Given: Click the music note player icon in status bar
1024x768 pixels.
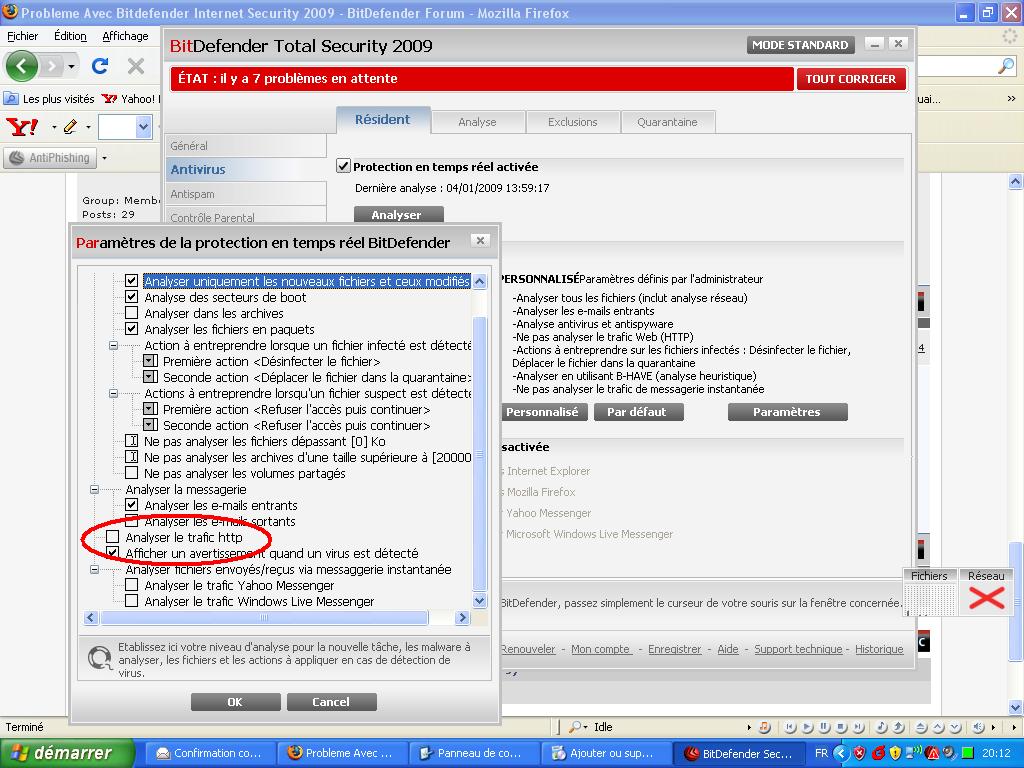Looking at the screenshot, I should [765, 727].
